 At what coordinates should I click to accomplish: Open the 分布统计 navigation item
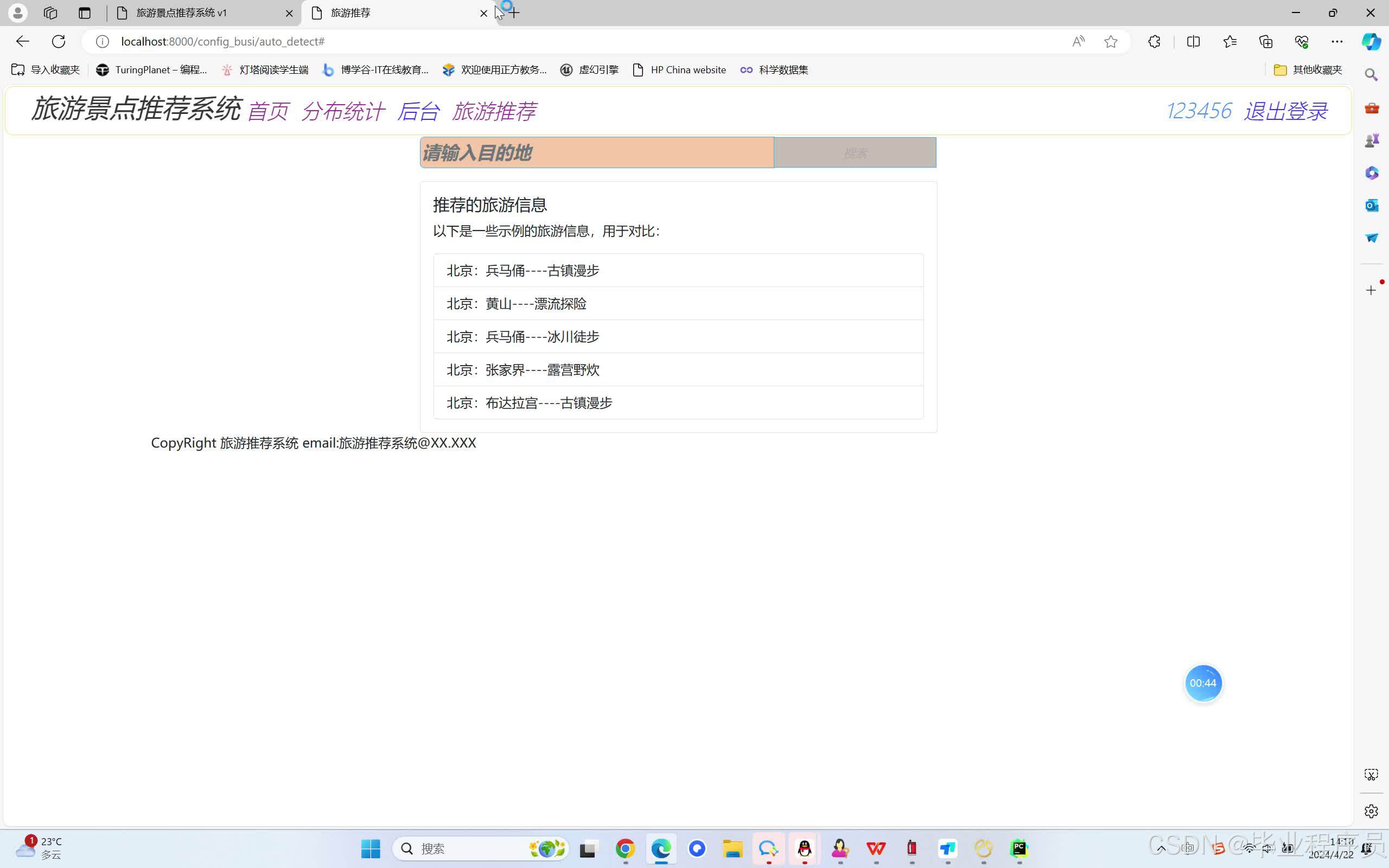pyautogui.click(x=343, y=111)
